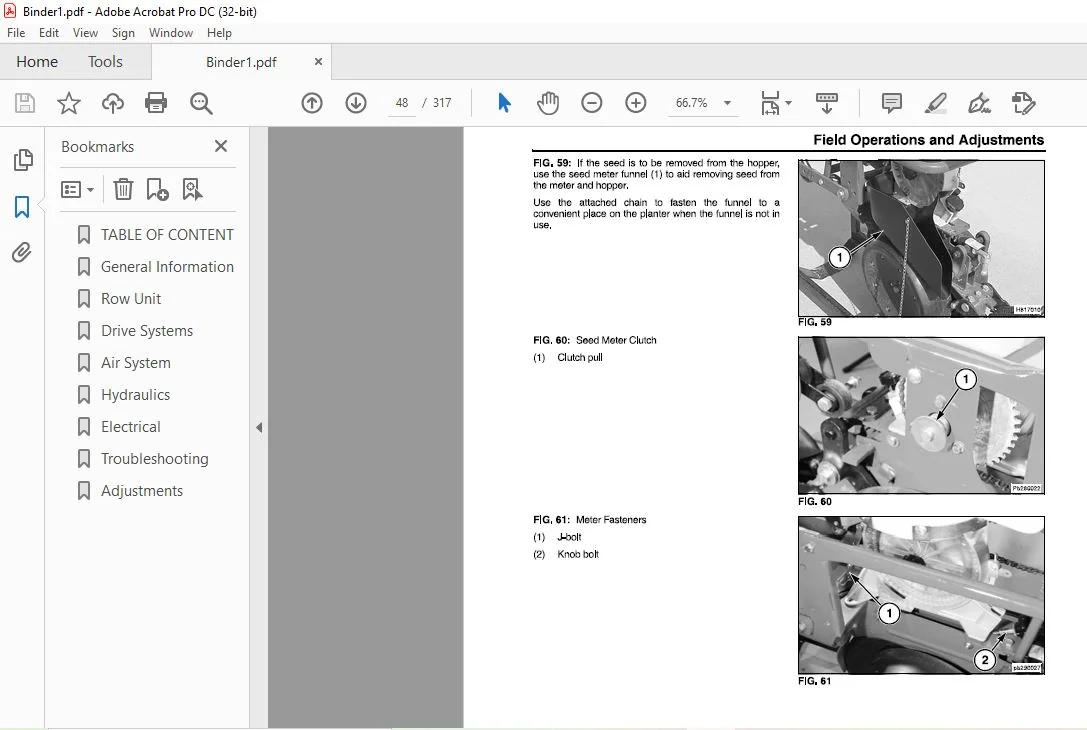Find the current bookmark icon
The height and width of the screenshot is (730, 1087).
point(192,189)
